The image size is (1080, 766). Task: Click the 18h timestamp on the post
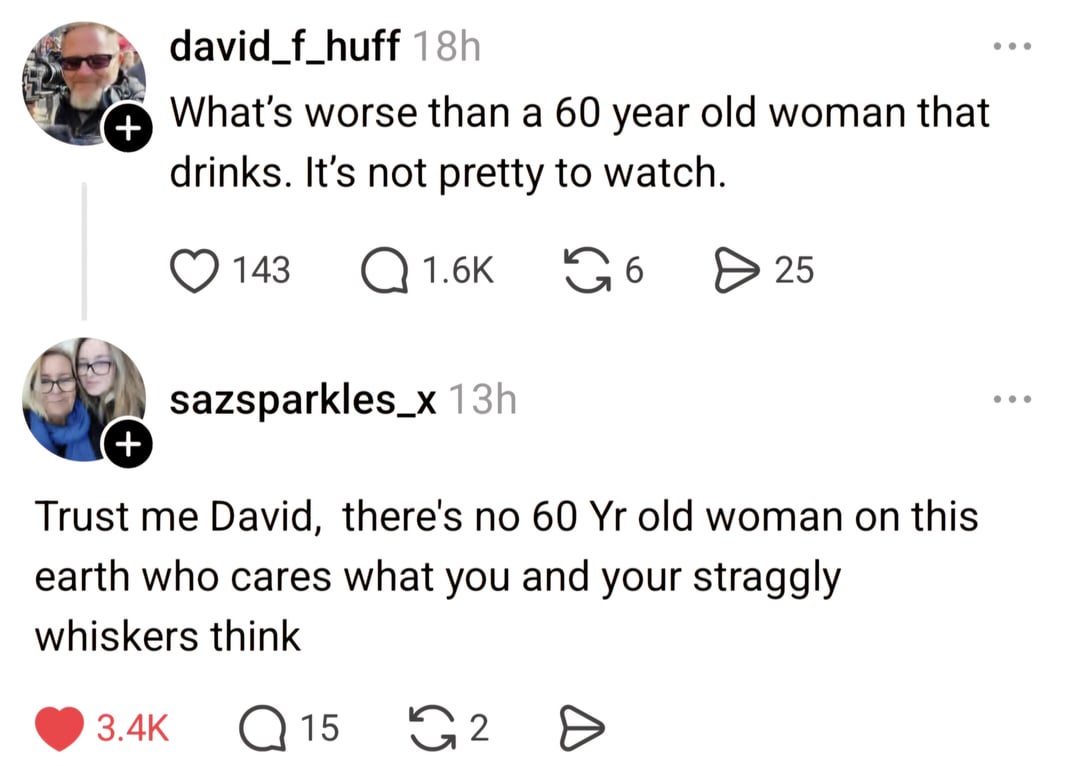[446, 46]
